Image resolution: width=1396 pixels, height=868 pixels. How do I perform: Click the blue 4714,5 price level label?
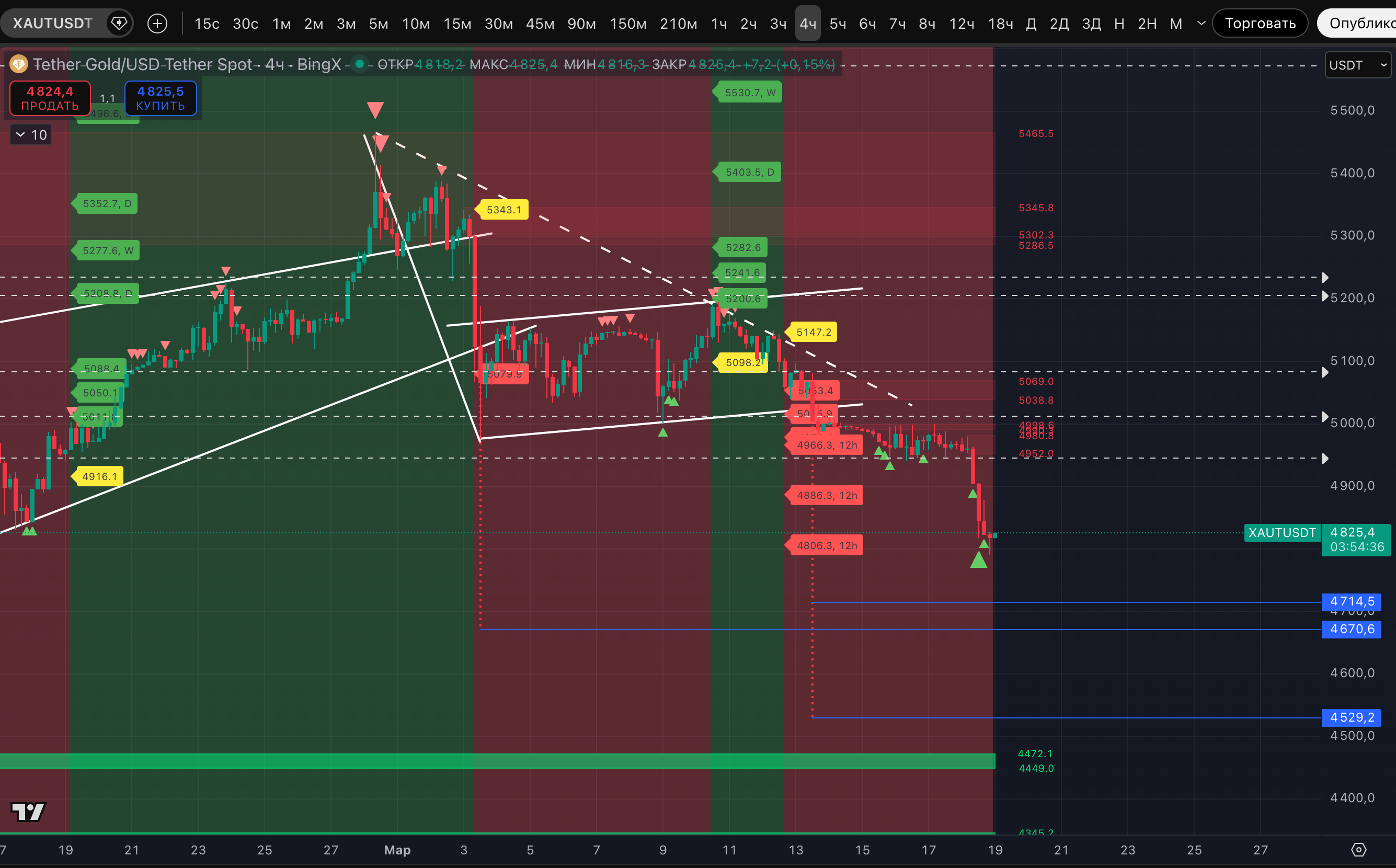coord(1351,601)
